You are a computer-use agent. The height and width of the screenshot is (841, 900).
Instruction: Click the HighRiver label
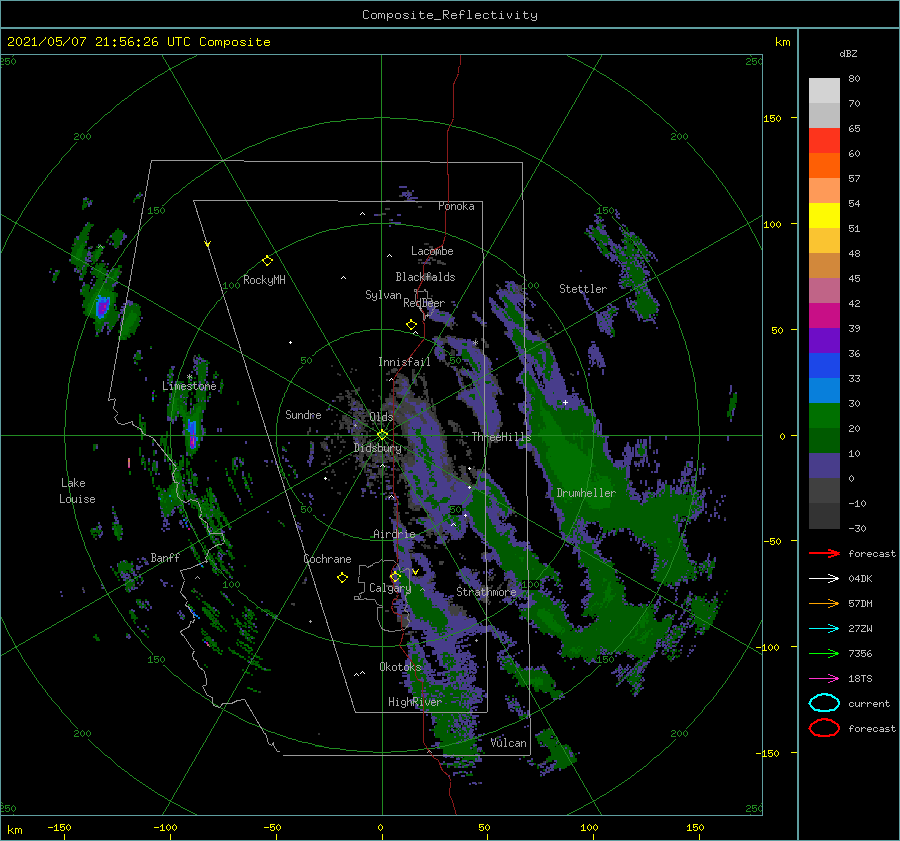[414, 702]
